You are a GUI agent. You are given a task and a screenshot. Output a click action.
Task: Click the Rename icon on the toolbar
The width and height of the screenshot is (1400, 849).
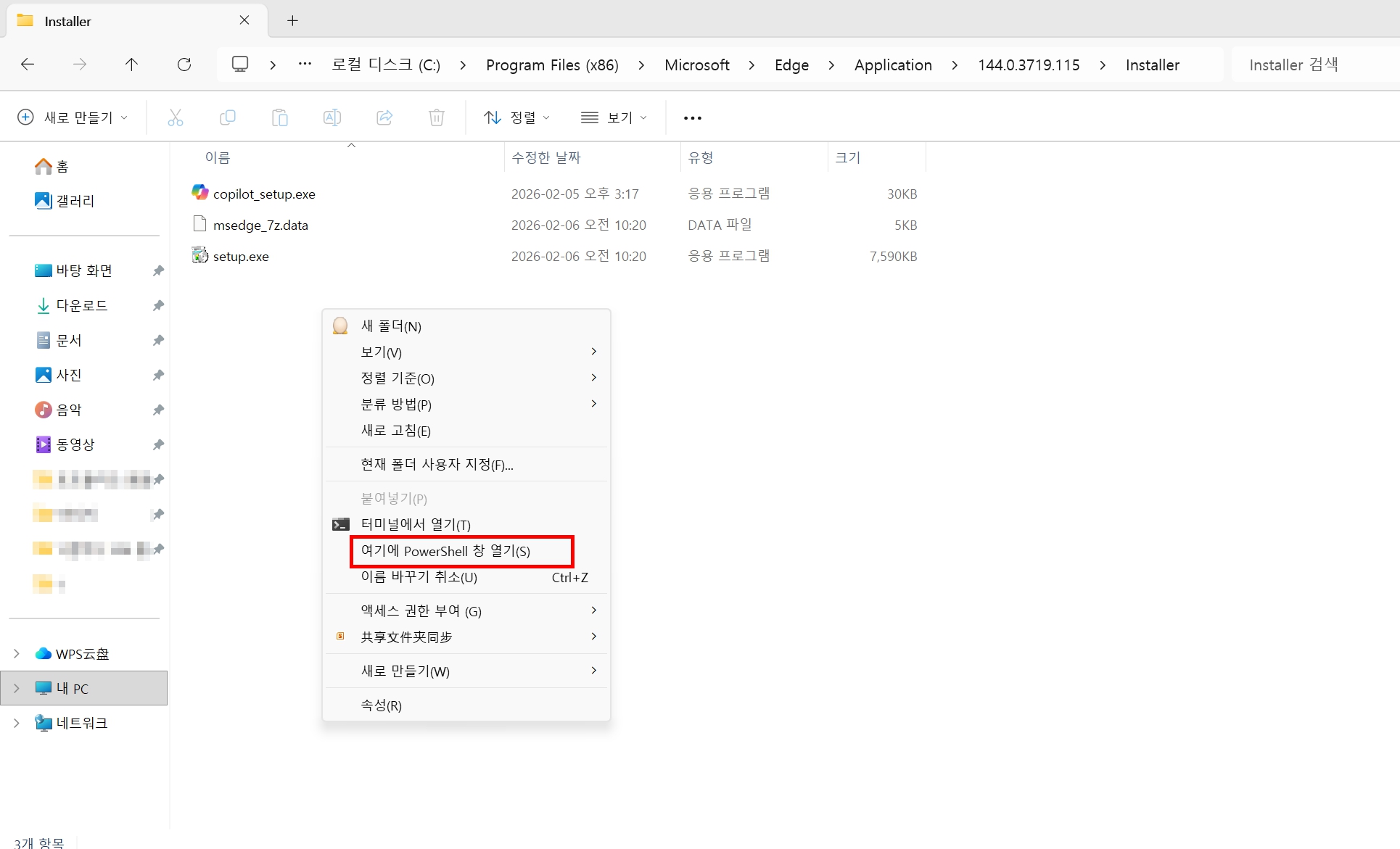click(332, 117)
